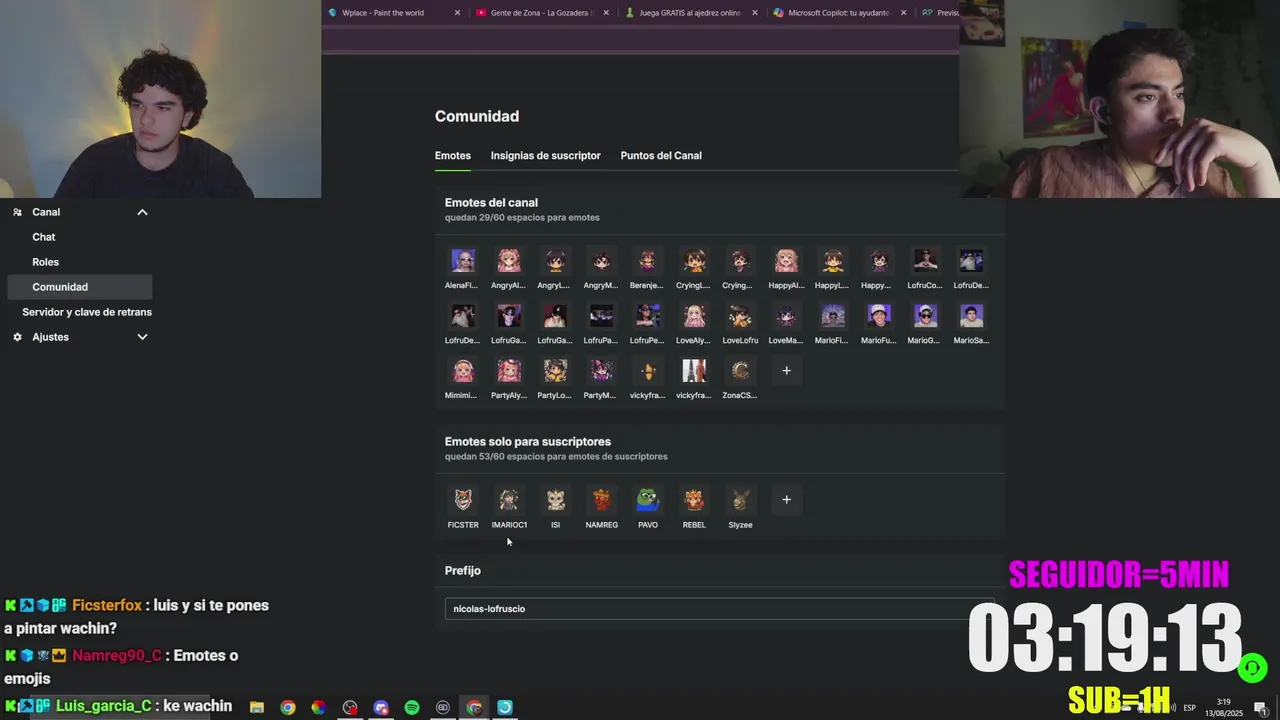Open the LofruPa... emote

point(601,316)
